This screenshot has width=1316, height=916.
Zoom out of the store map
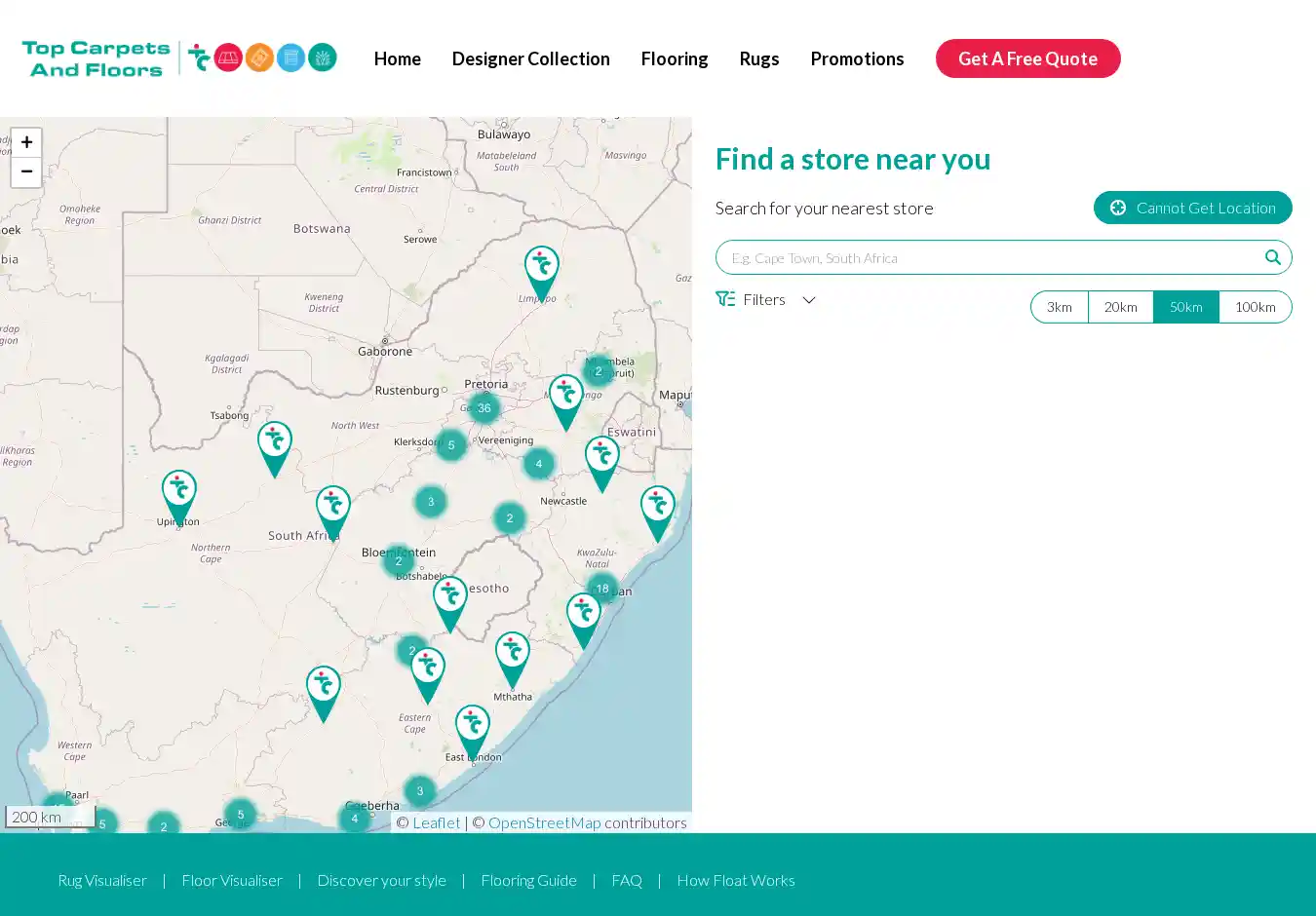(26, 172)
